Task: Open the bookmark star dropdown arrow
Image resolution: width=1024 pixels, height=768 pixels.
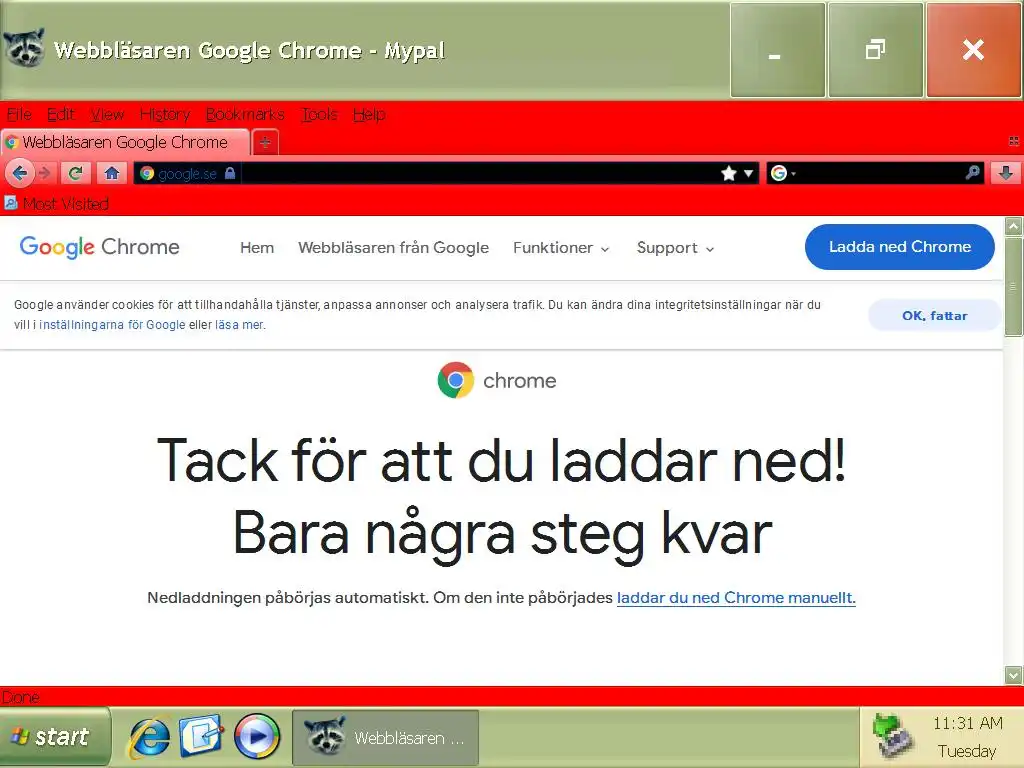Action: [748, 173]
